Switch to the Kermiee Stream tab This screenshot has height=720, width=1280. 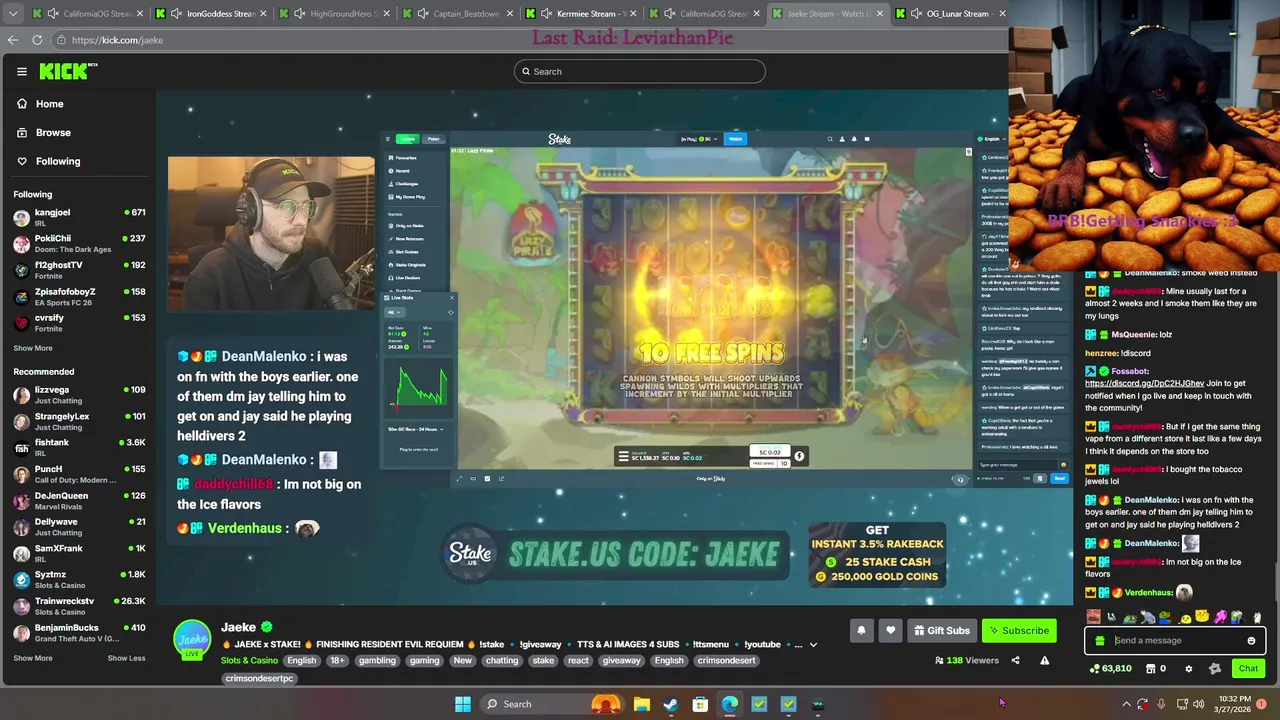[x=582, y=14]
